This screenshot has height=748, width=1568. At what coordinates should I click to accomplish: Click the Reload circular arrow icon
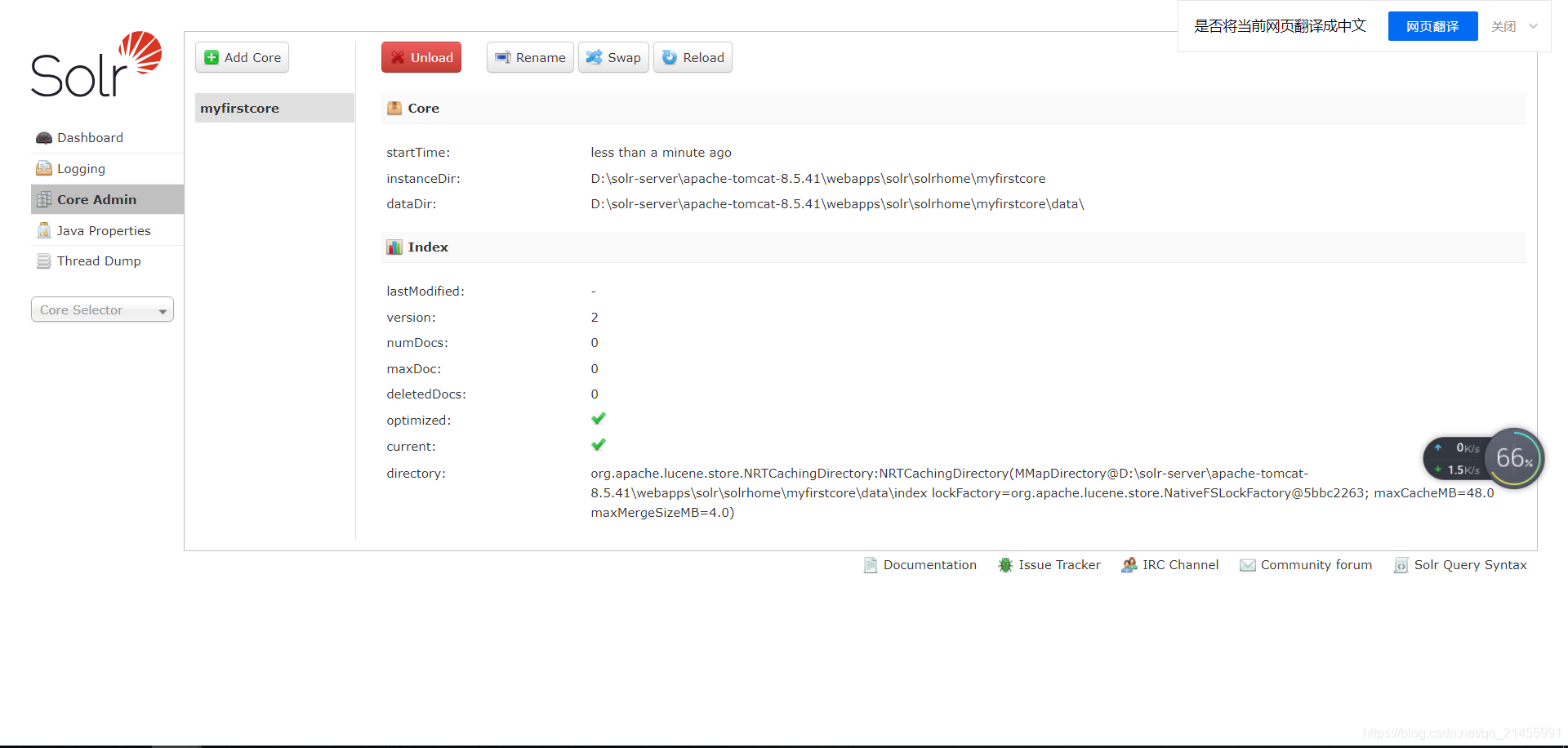click(x=670, y=57)
